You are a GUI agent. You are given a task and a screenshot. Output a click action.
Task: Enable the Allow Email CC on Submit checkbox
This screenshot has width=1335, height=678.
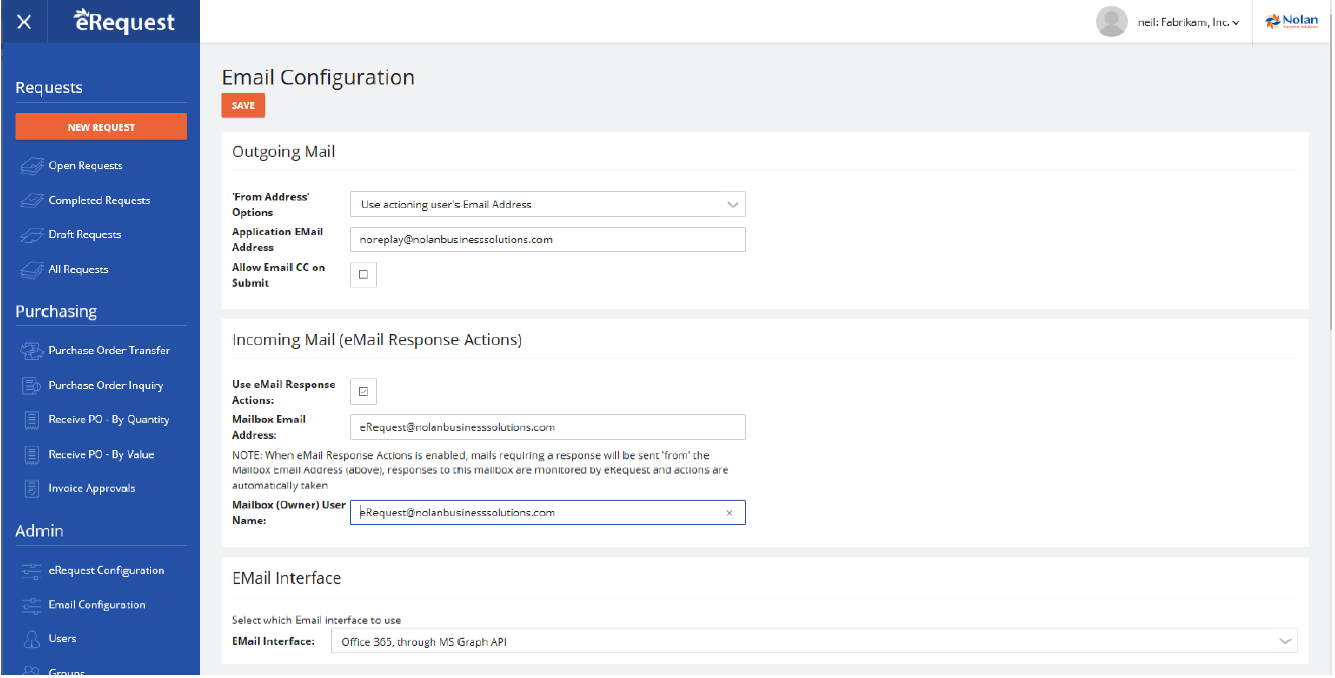tap(363, 275)
